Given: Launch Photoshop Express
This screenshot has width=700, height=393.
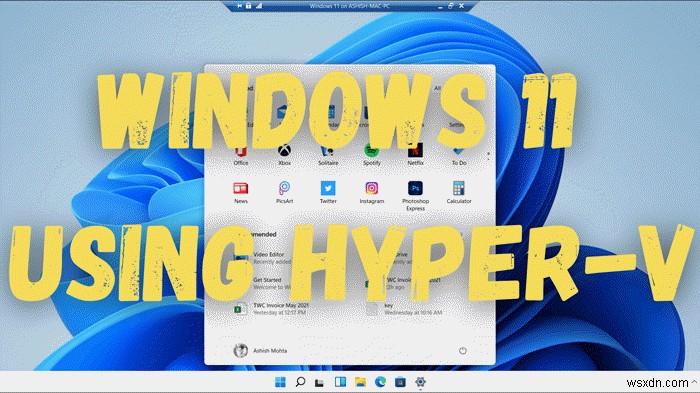Looking at the screenshot, I should coord(415,196).
